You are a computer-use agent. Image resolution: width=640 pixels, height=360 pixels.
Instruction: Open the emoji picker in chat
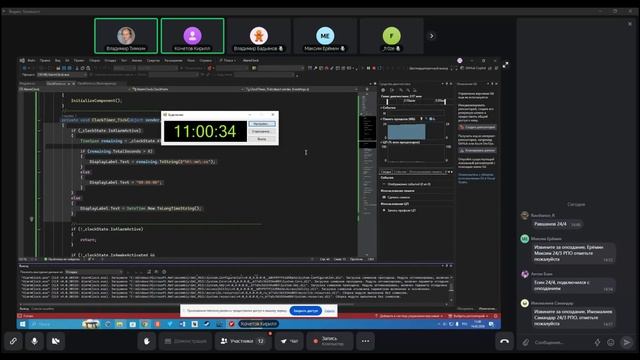(x=611, y=342)
